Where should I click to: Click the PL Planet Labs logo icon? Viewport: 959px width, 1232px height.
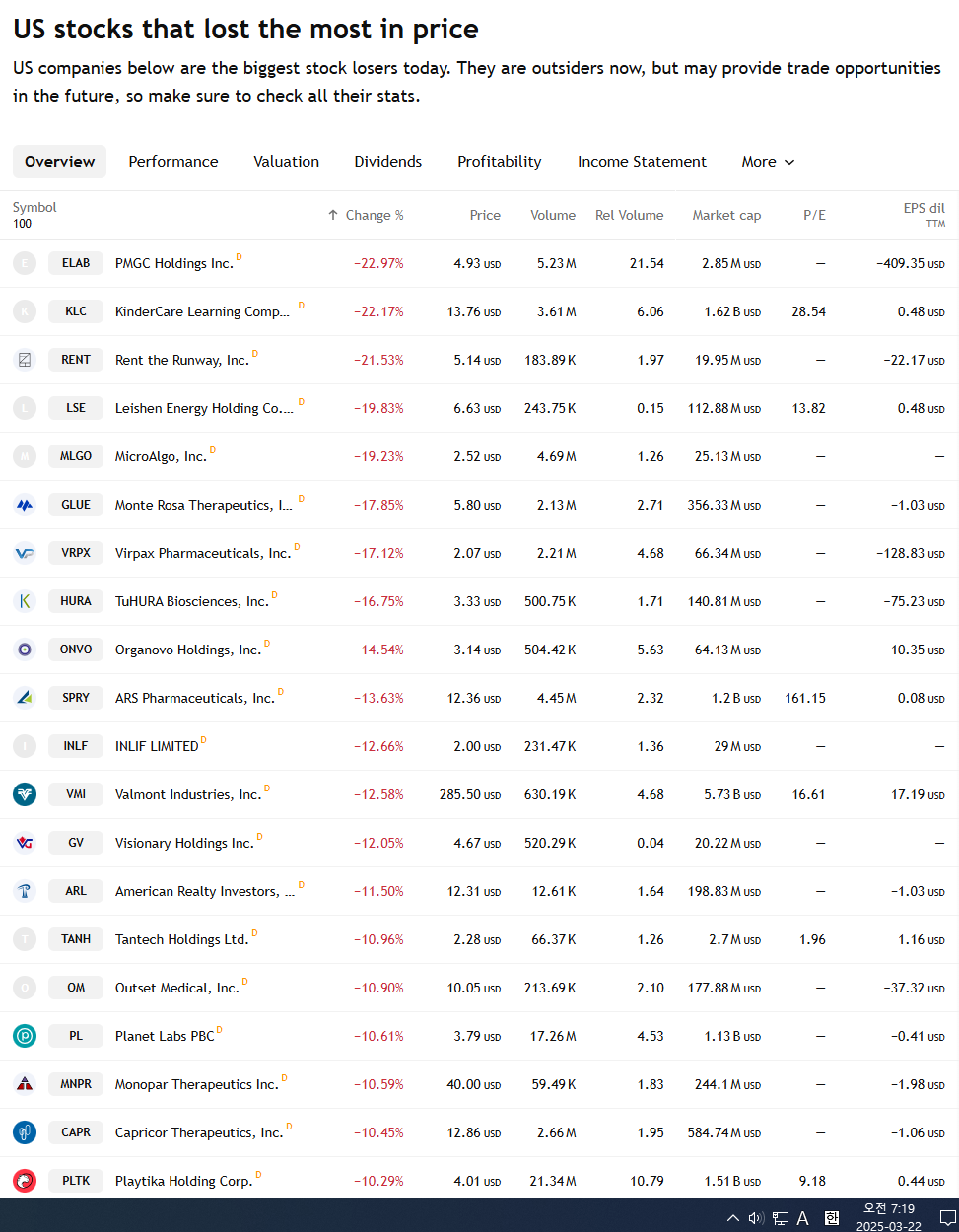coord(25,1036)
